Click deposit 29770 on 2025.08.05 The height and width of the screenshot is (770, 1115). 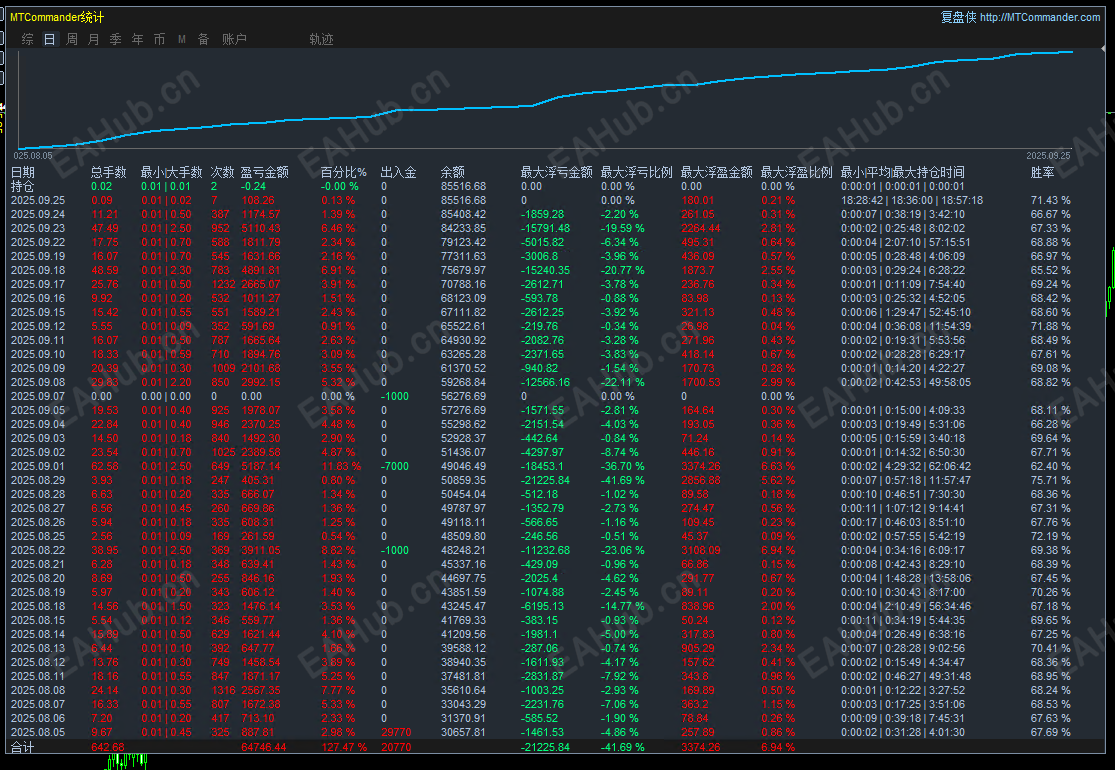(x=395, y=732)
